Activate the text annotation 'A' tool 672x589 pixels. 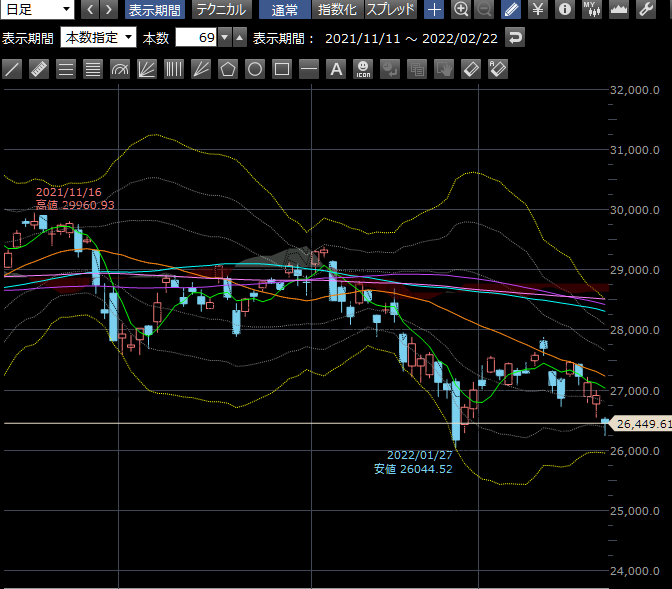[x=336, y=69]
